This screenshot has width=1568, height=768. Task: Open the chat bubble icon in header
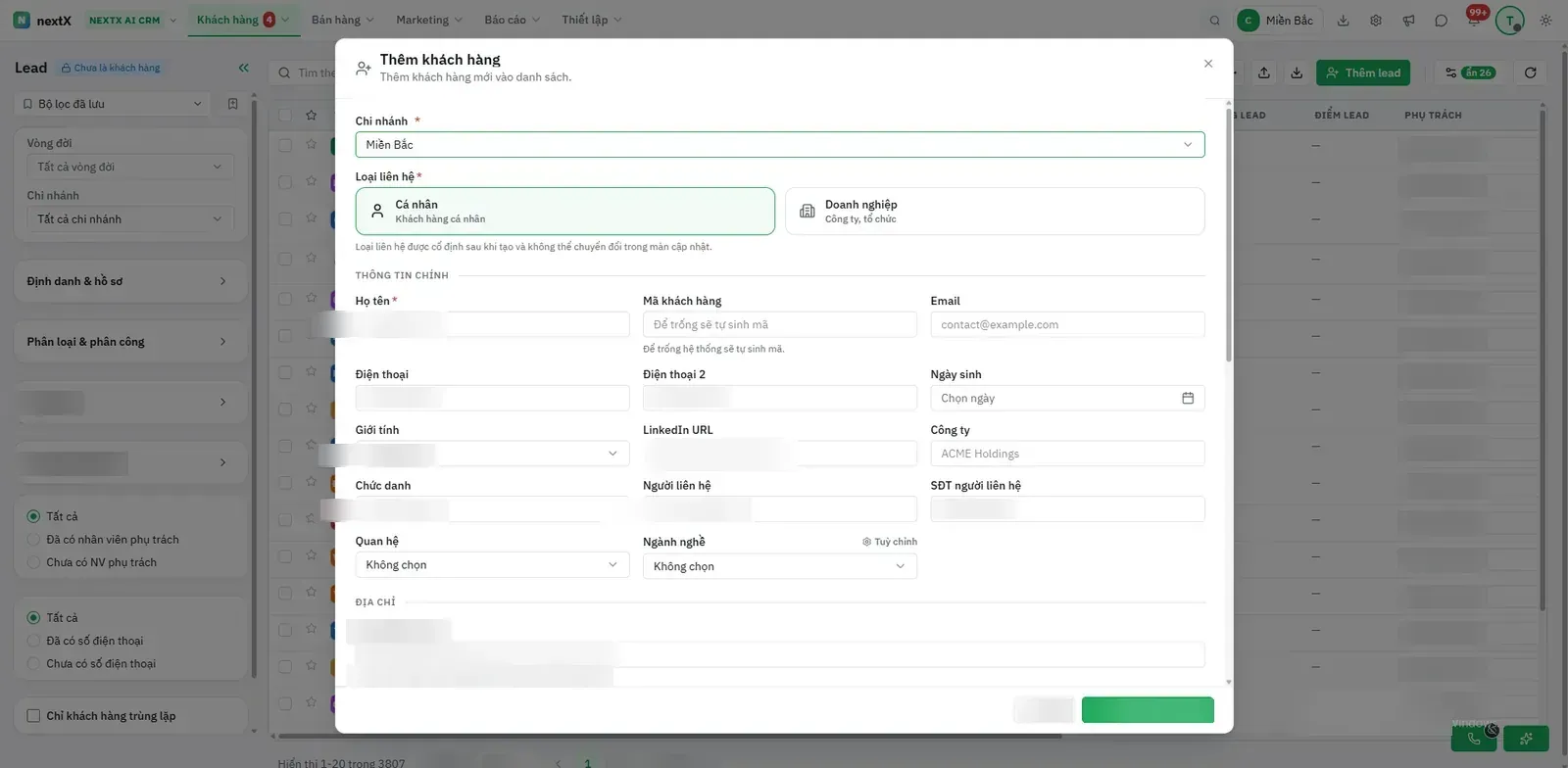pyautogui.click(x=1441, y=20)
